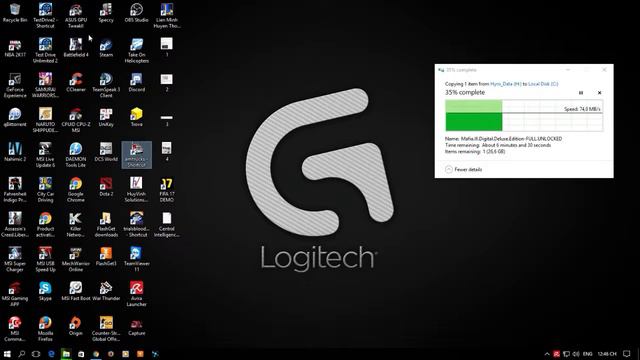Open CPUID CPU-Z MSI shortcut
Screen dimensions: 640x360
76,120
